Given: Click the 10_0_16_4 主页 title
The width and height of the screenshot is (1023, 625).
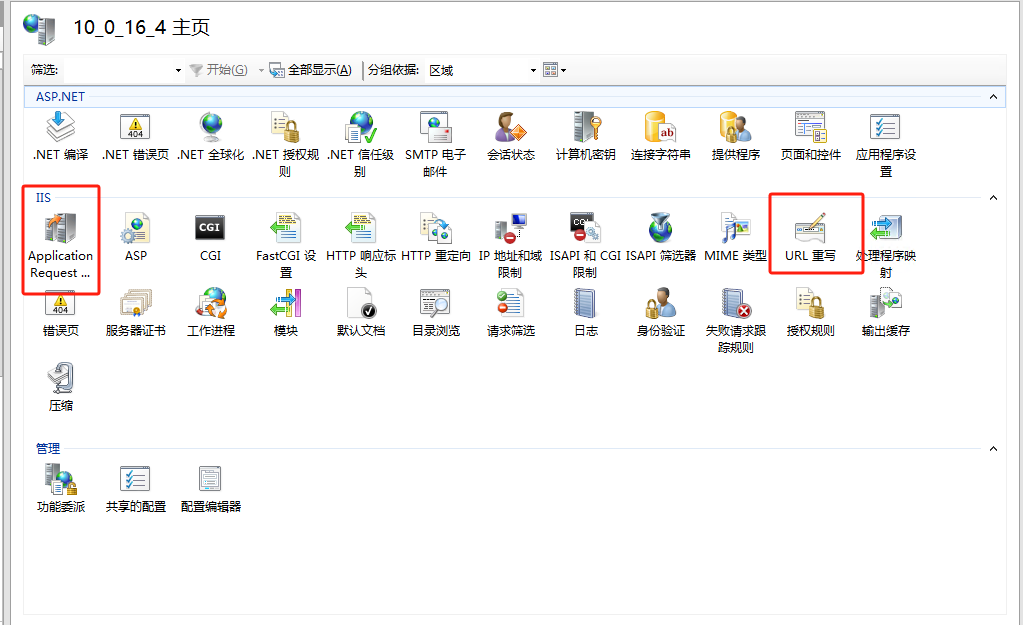Looking at the screenshot, I should click(x=142, y=27).
